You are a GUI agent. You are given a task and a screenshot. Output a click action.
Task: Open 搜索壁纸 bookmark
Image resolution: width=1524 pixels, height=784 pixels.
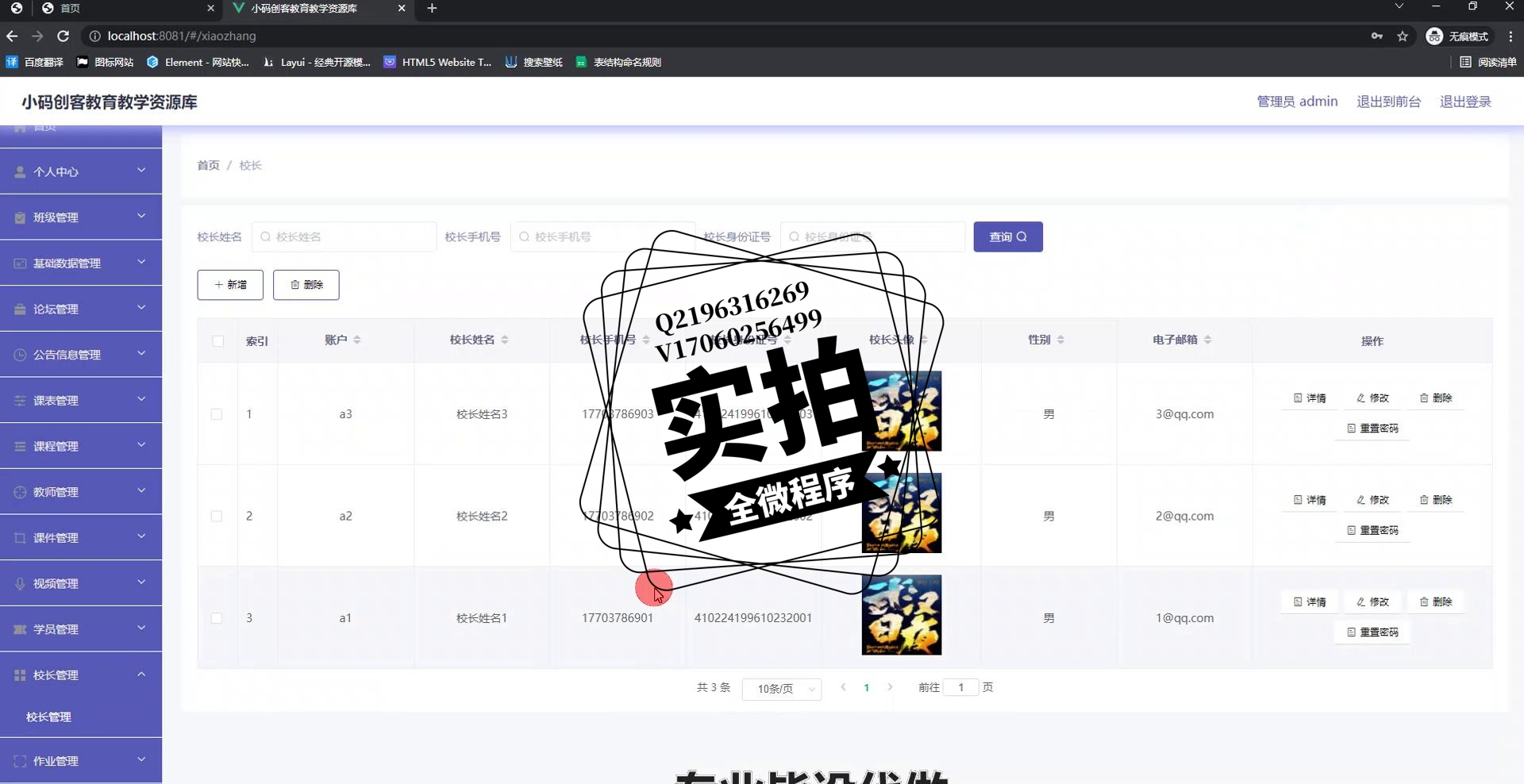534,62
